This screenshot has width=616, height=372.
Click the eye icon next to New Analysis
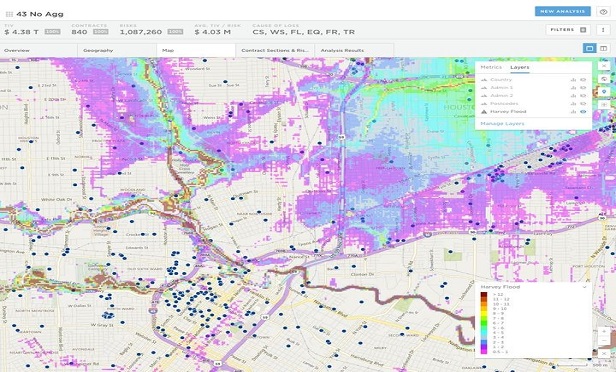point(604,11)
